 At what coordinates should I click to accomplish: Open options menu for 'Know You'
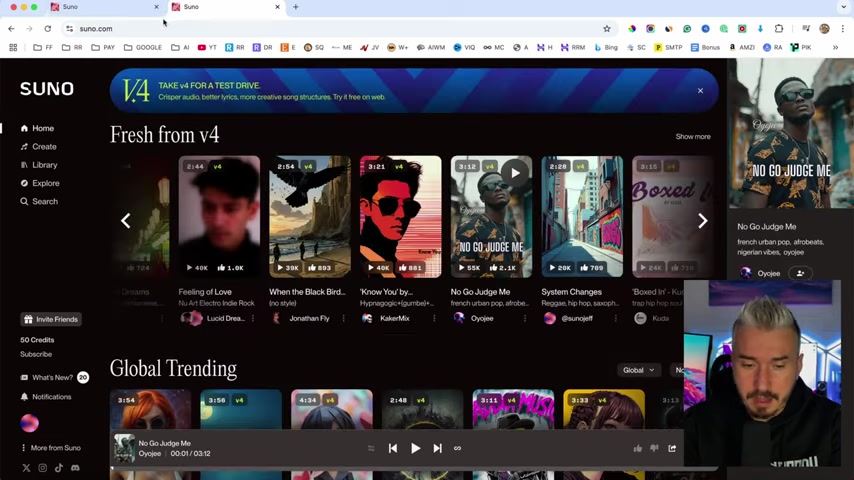(434, 318)
